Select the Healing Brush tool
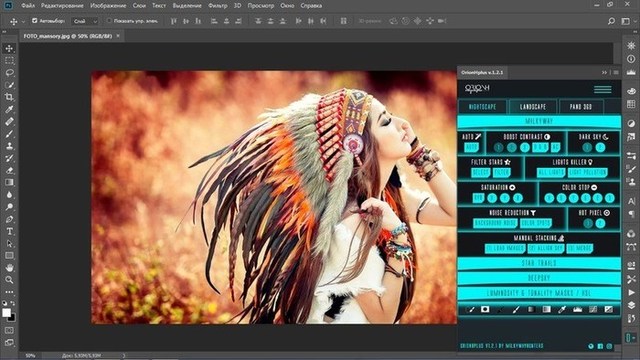This screenshot has height=360, width=640. [9, 122]
